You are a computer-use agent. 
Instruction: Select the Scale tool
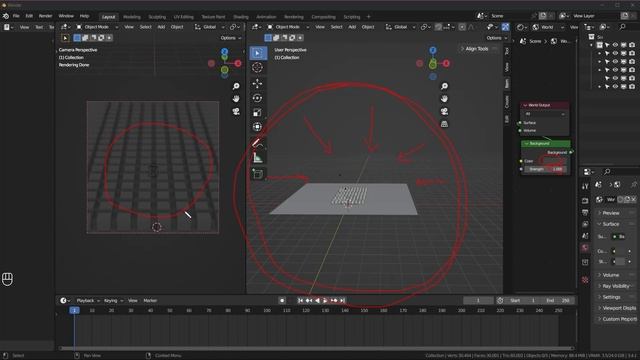pyautogui.click(x=257, y=113)
